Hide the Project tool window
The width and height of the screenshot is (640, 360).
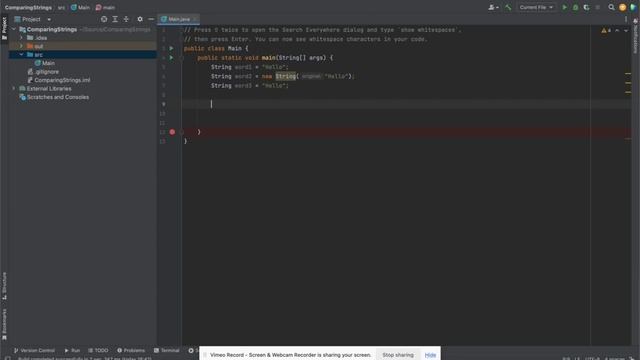(x=151, y=19)
